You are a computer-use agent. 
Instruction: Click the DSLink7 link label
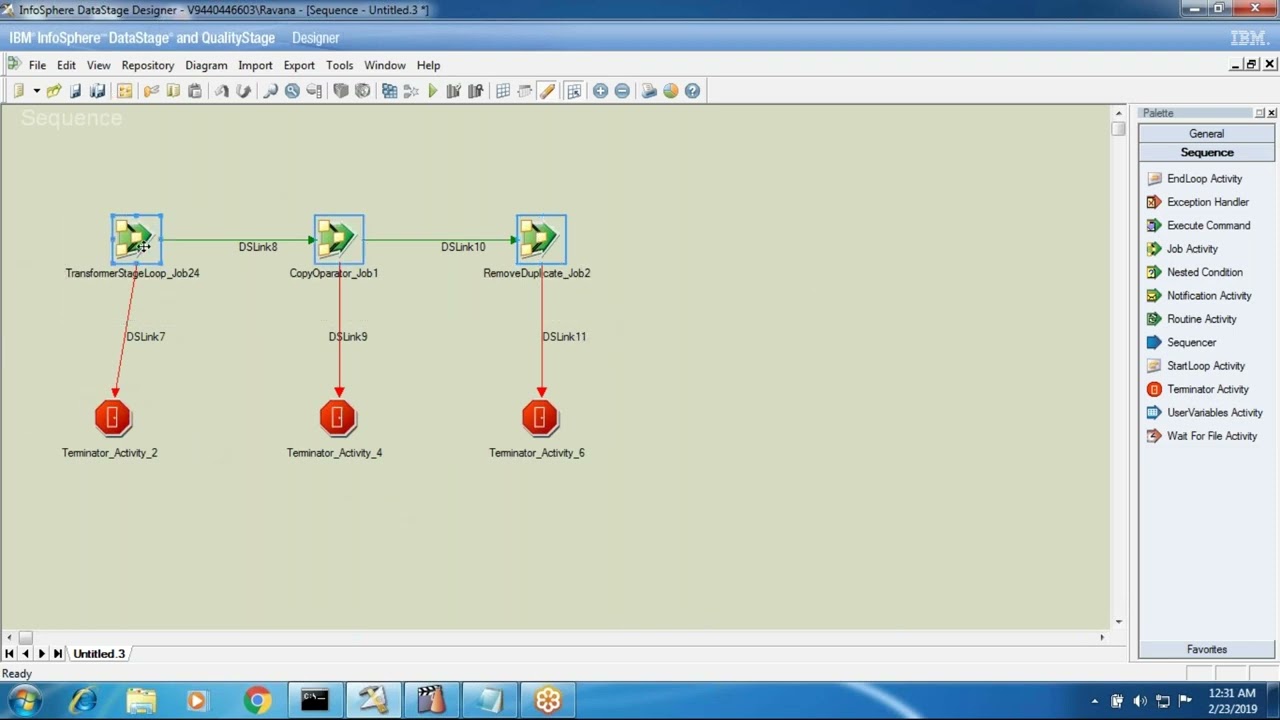(x=146, y=337)
